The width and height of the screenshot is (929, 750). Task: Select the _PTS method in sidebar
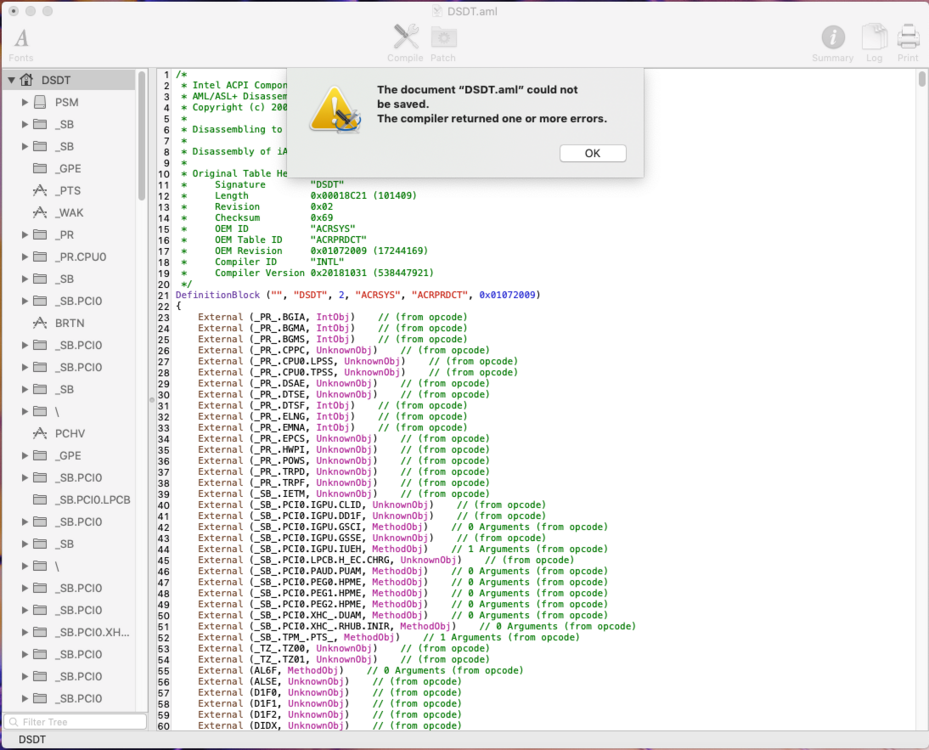(x=68, y=190)
